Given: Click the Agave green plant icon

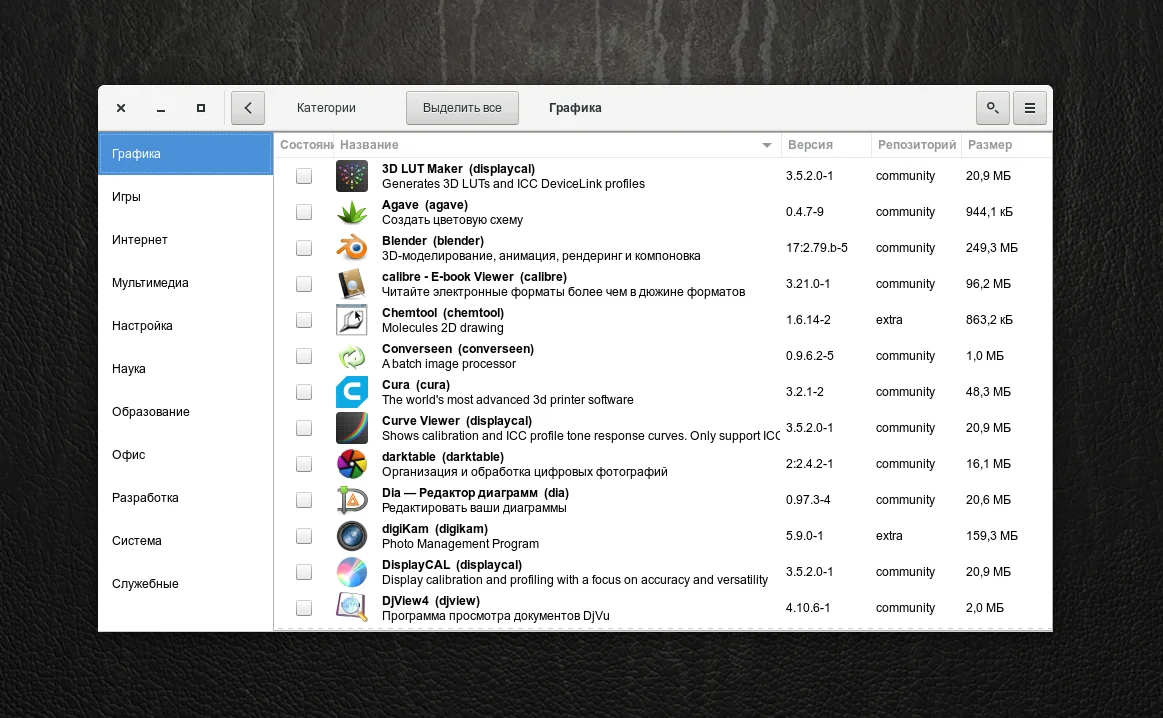Looking at the screenshot, I should click(x=352, y=212).
